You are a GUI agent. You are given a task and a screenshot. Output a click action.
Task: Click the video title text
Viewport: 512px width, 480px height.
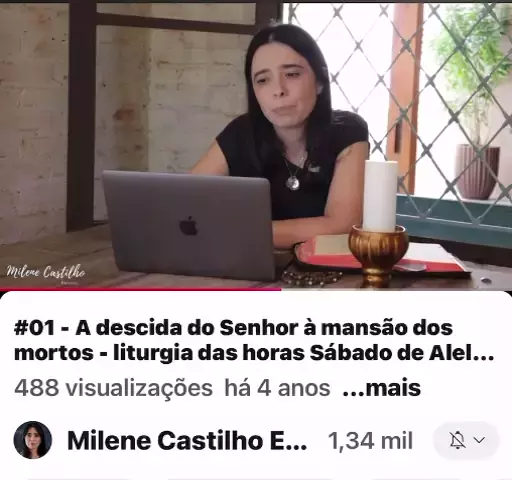tap(254, 340)
